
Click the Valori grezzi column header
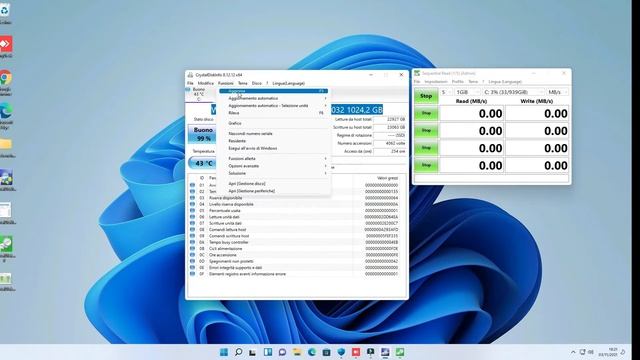tap(387, 178)
